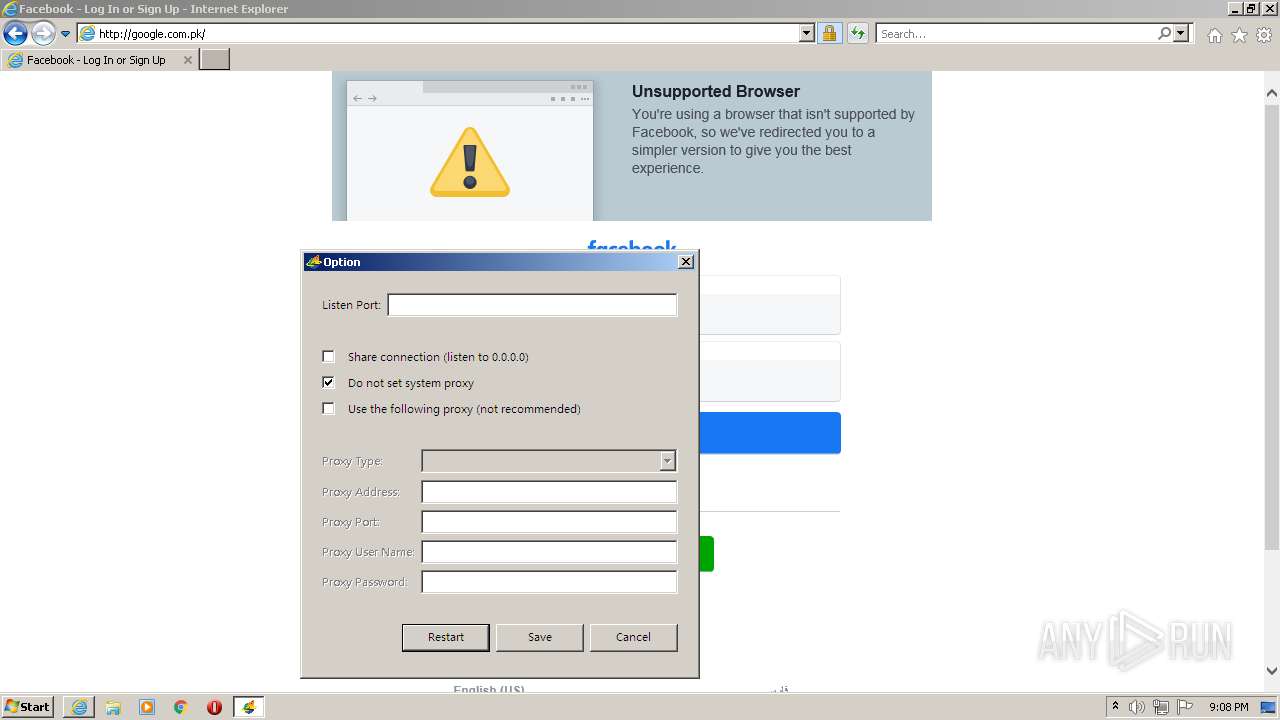
Task: Open File Explorer folder taskbar icon
Action: click(113, 707)
